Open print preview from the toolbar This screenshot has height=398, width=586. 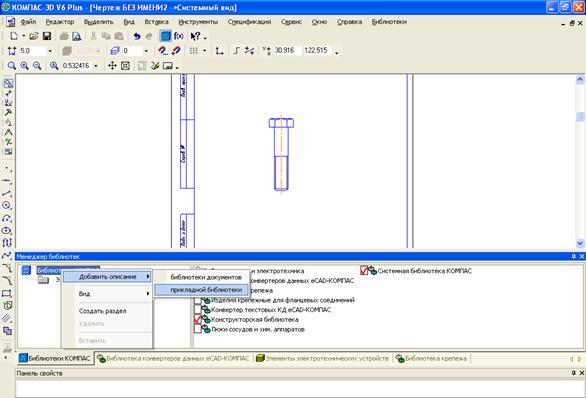pyautogui.click(x=77, y=36)
